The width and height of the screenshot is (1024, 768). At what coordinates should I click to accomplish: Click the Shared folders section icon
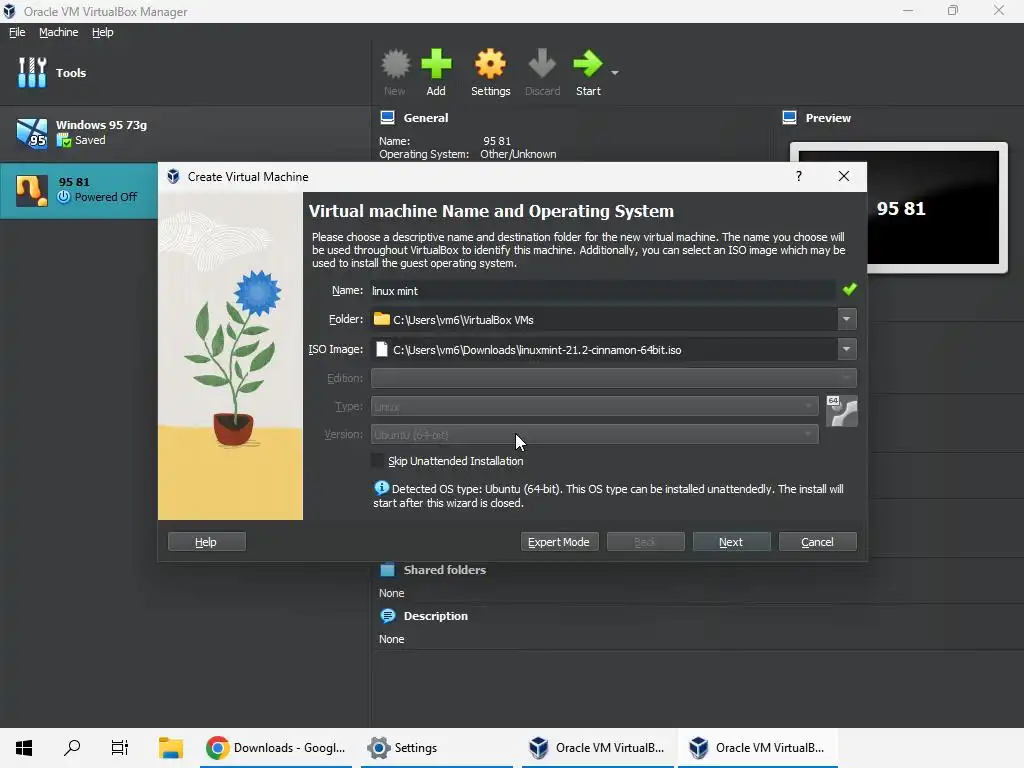tap(387, 569)
